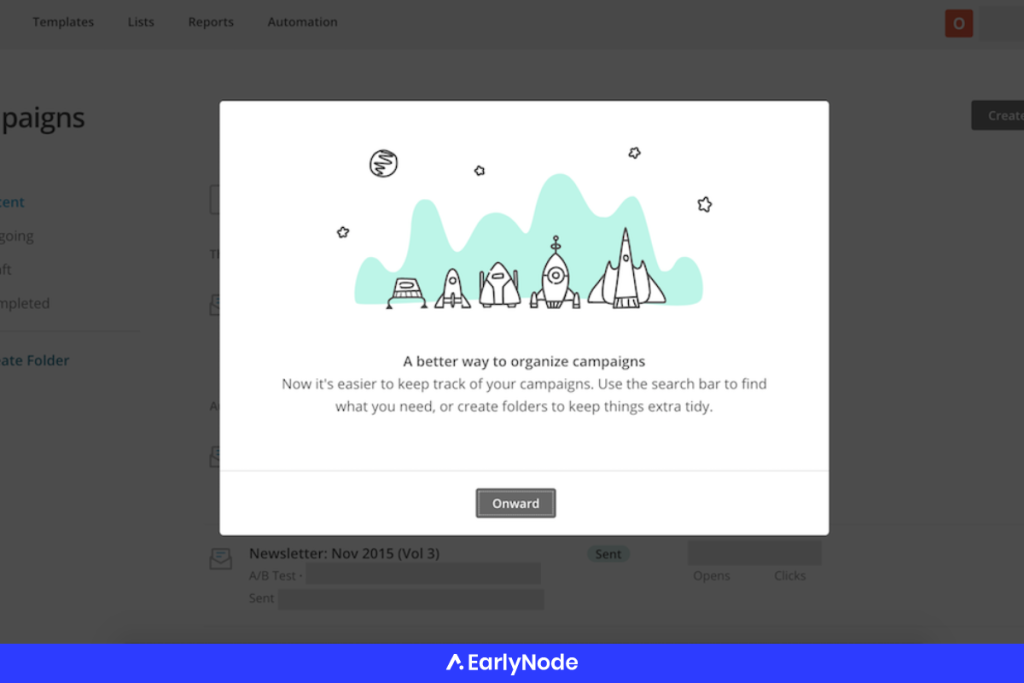Select the Completed sidebar filter
This screenshot has width=1024, height=683.
(x=24, y=303)
